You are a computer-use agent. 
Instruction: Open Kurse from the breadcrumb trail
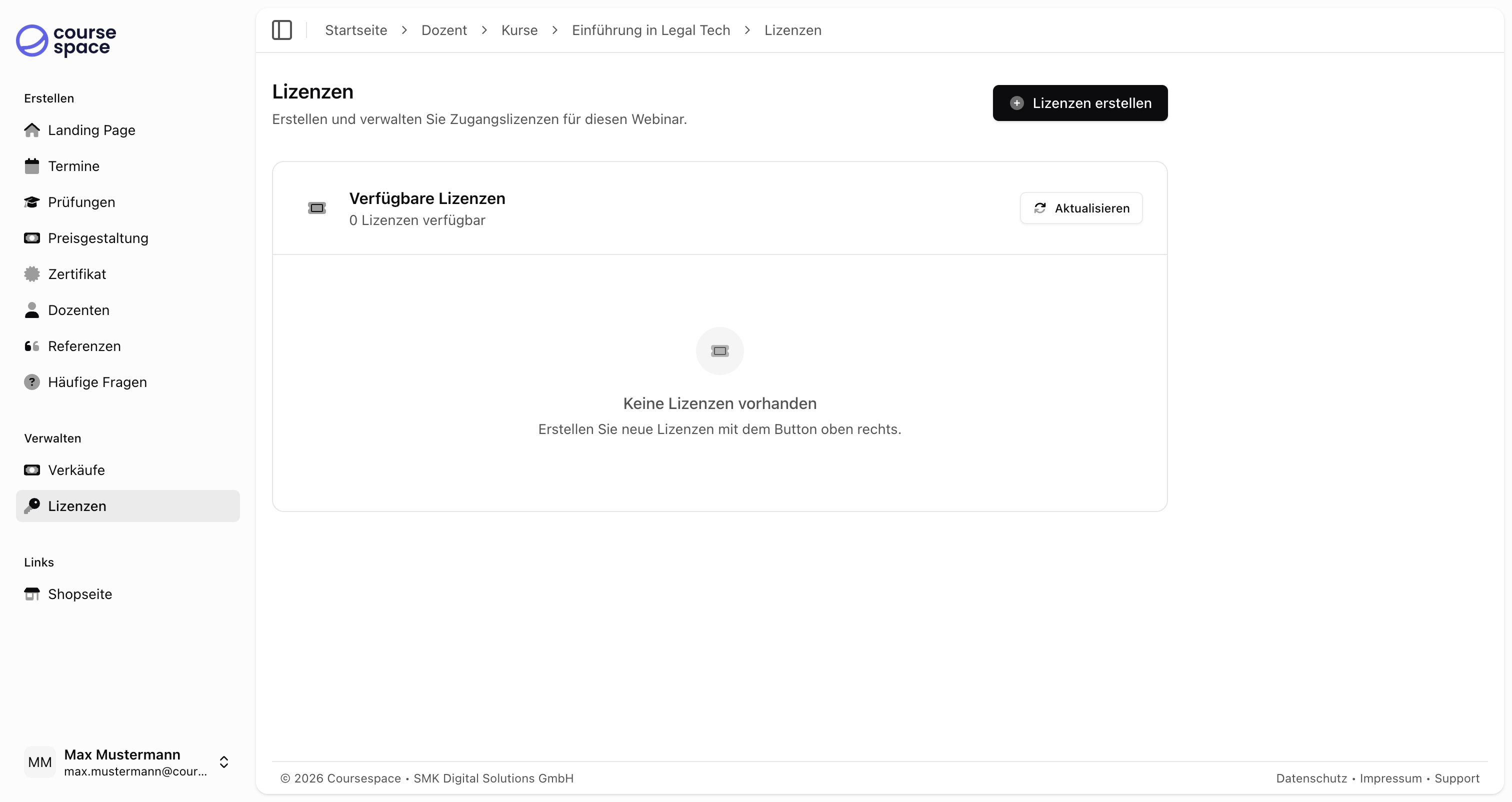(x=519, y=30)
